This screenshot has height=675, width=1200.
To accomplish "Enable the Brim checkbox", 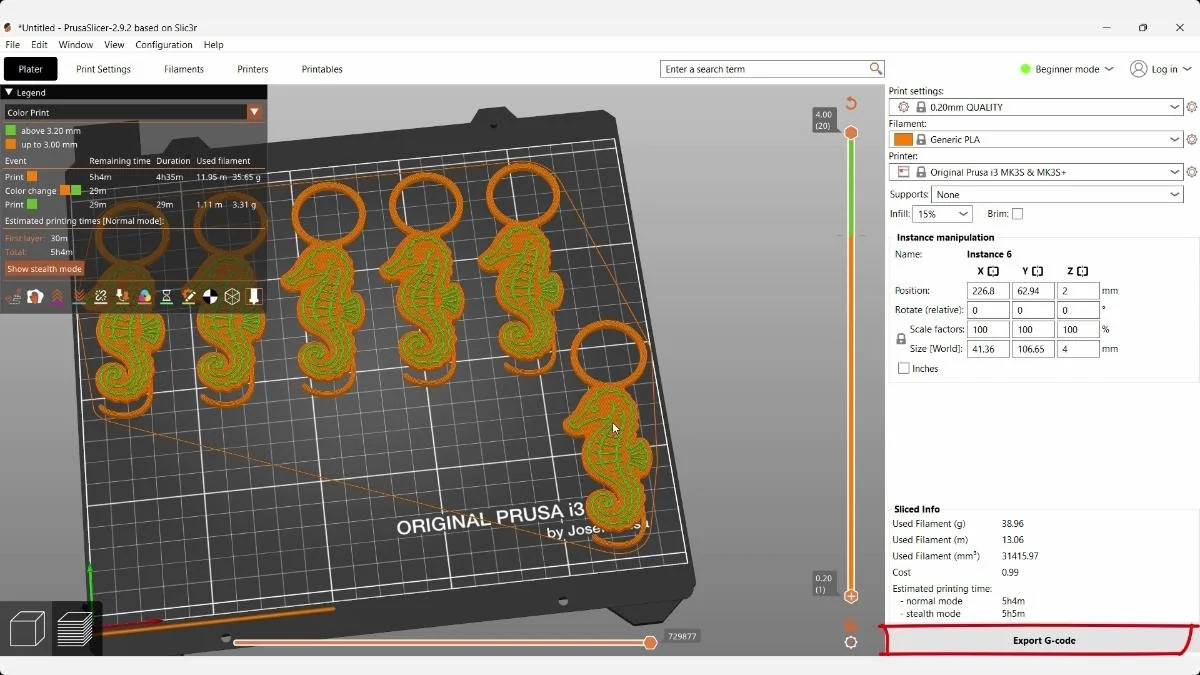I will tap(1017, 214).
